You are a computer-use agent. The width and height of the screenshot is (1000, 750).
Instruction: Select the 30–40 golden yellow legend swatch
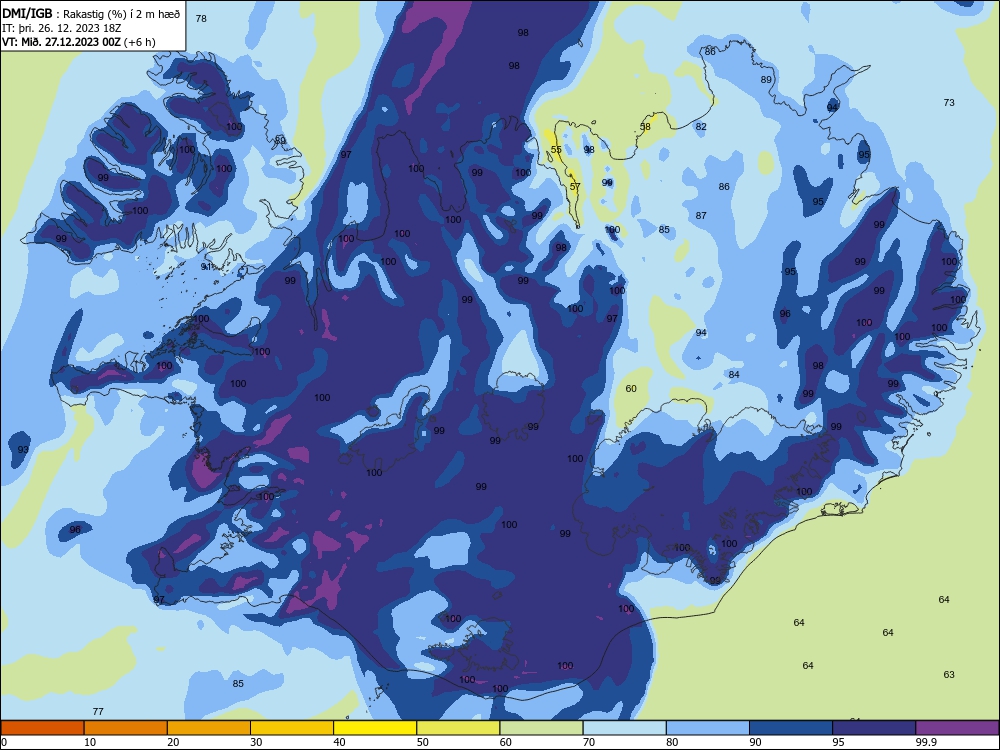[x=292, y=728]
